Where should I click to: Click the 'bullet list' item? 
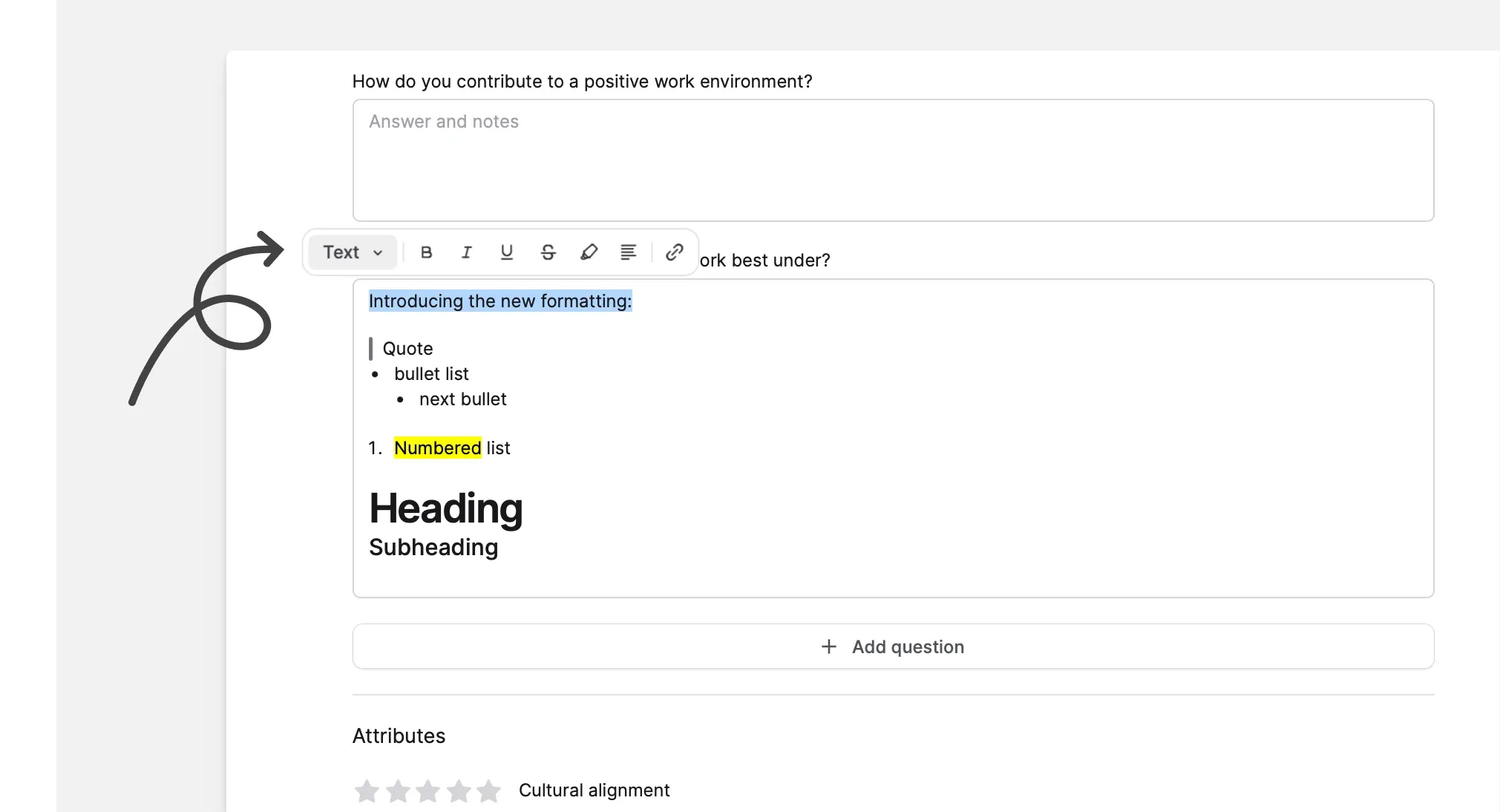pos(431,374)
